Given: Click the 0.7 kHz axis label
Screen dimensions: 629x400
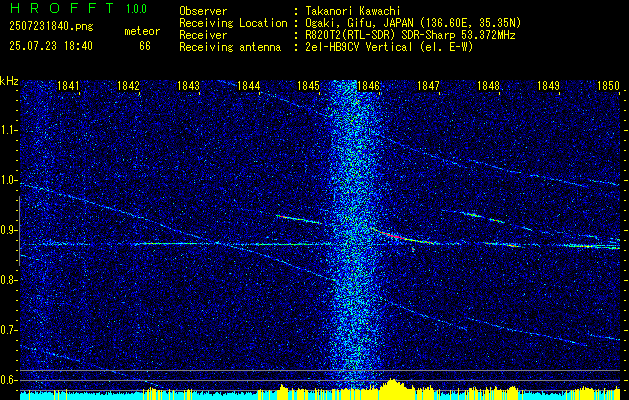Looking at the screenshot, I should [x=8, y=330].
